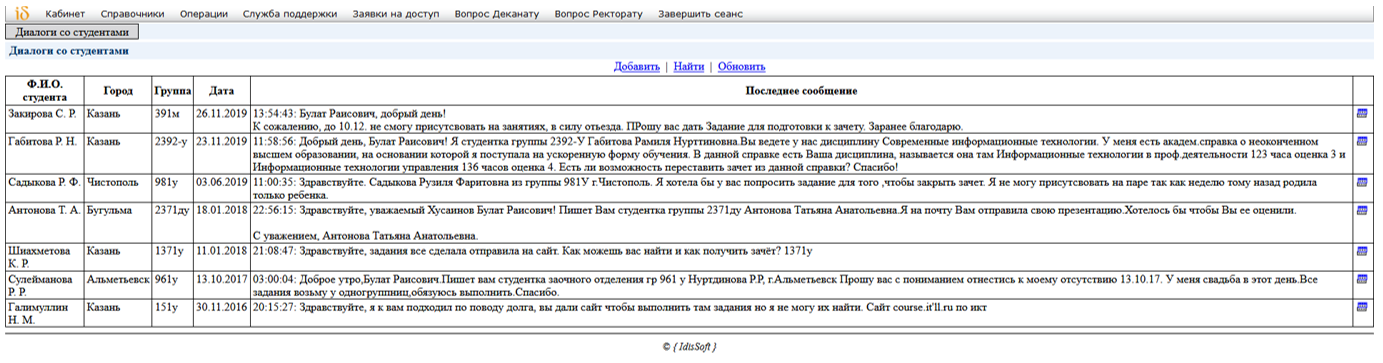1383x363 pixels.
Task: Click the Обновить link
Action: tap(741, 66)
